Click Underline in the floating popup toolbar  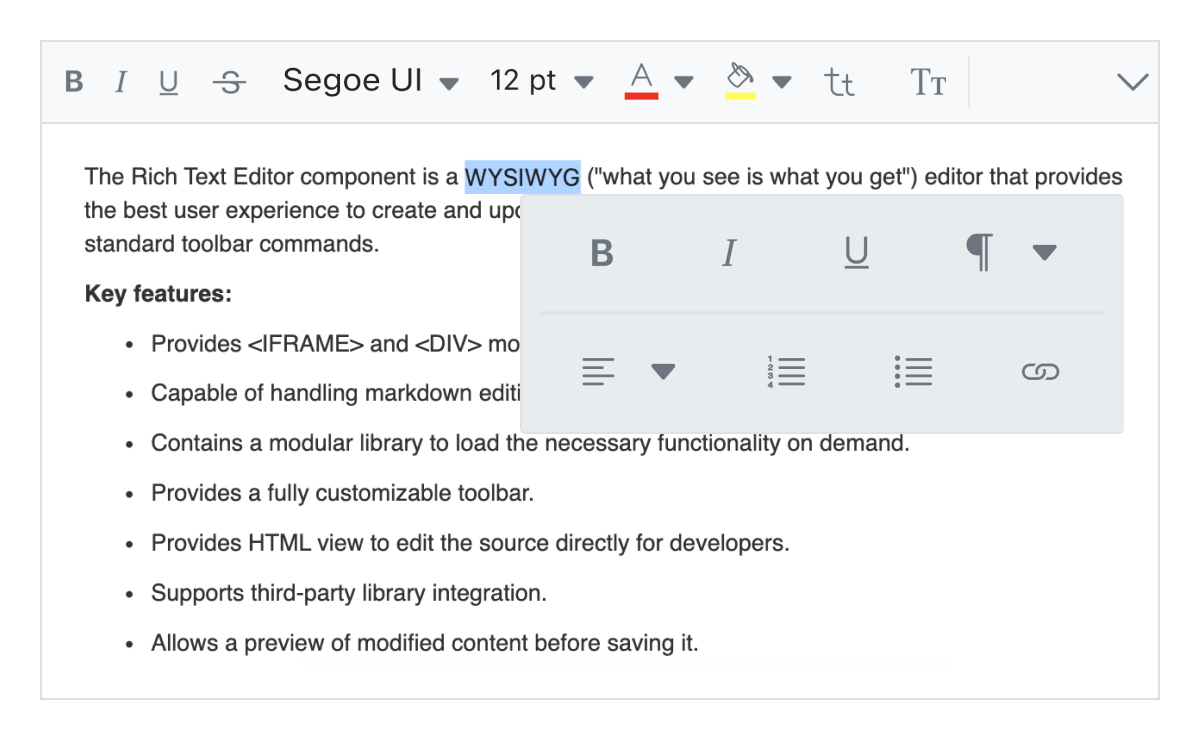[x=856, y=254]
